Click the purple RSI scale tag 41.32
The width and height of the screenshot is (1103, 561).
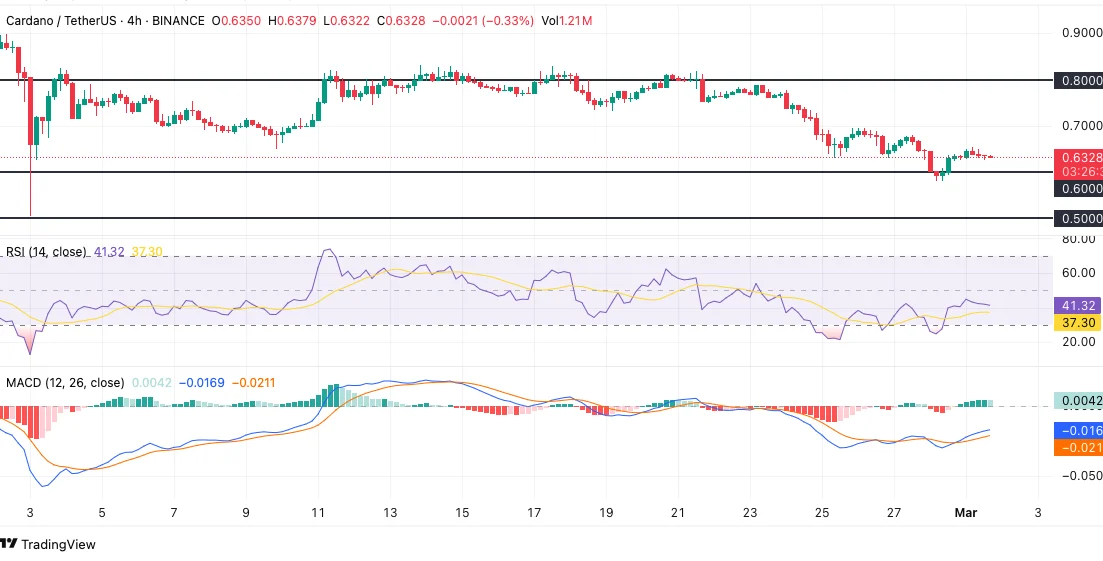coord(1078,306)
